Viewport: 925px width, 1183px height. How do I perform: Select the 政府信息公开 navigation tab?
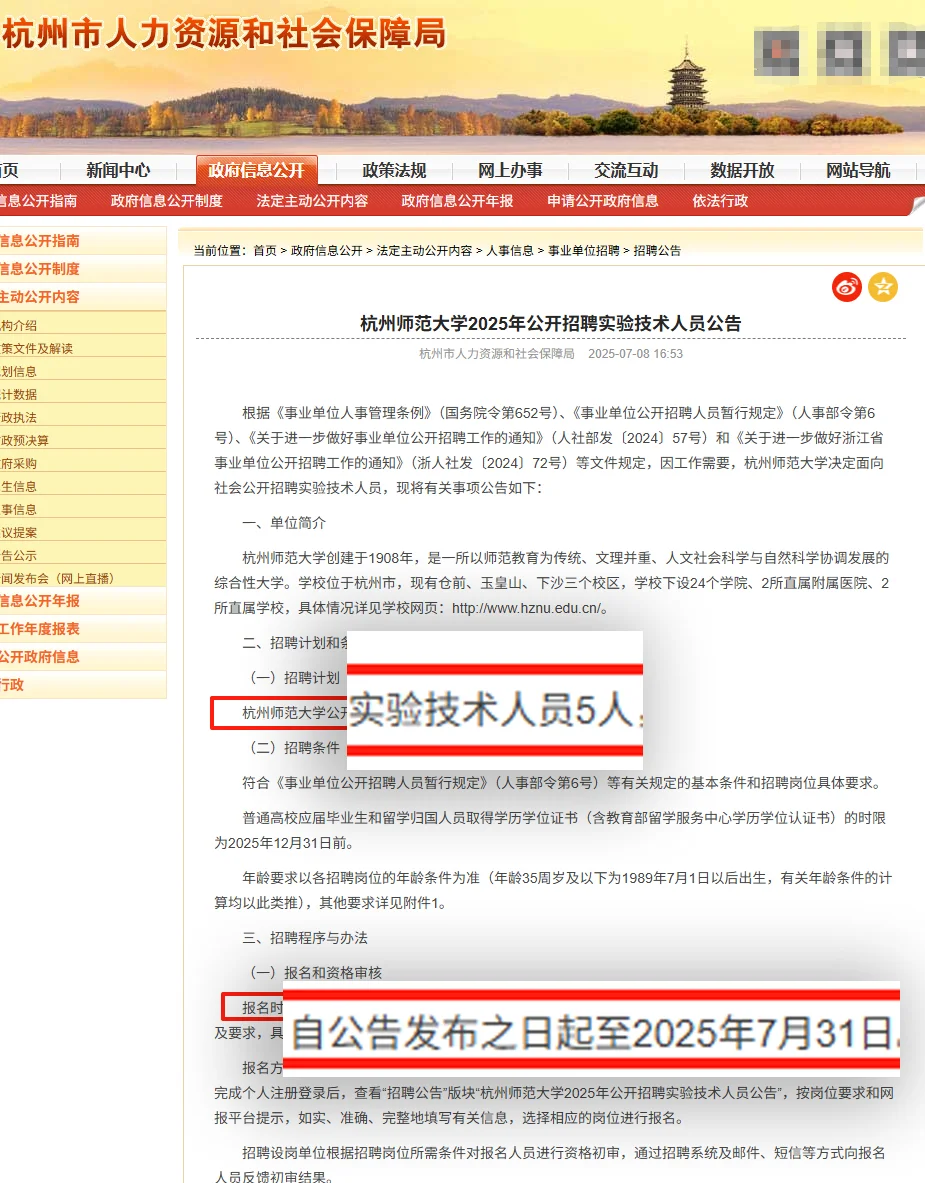click(257, 171)
